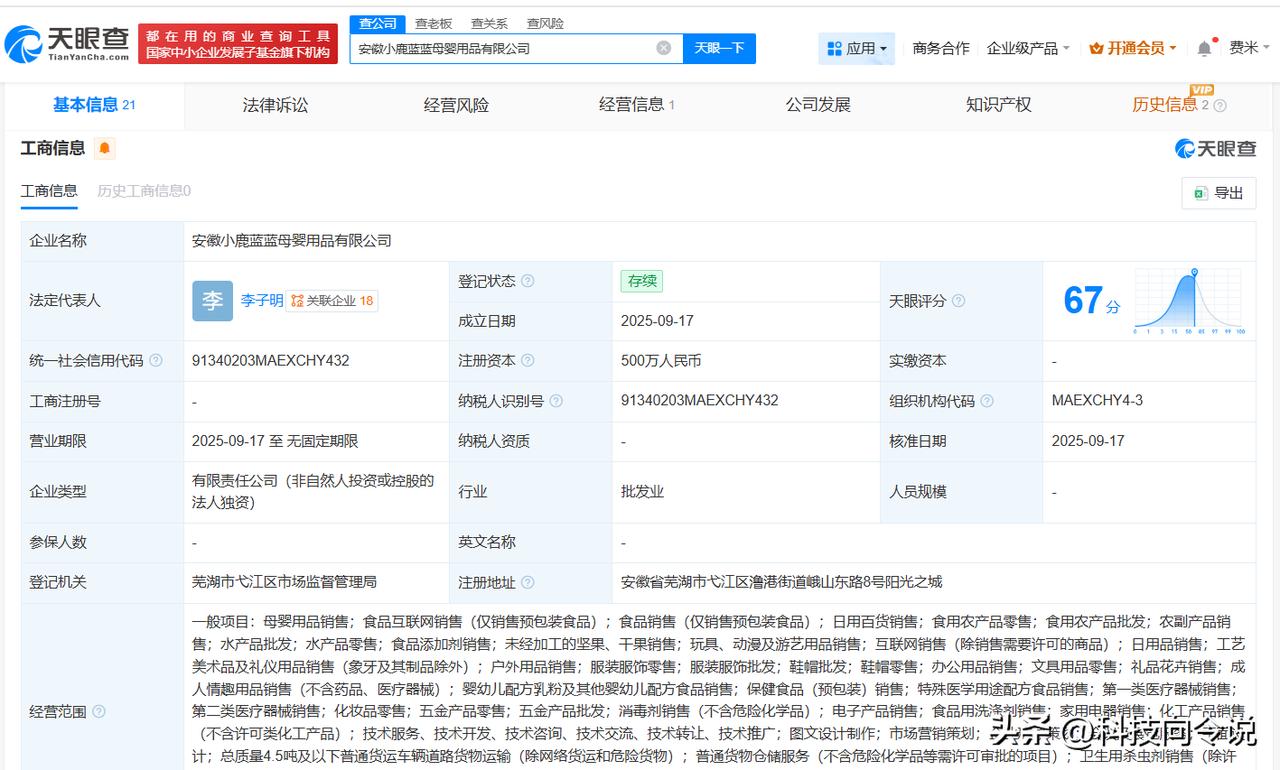Click the 成立日期 value 2025-09-17
This screenshot has height=770, width=1280.
657,321
